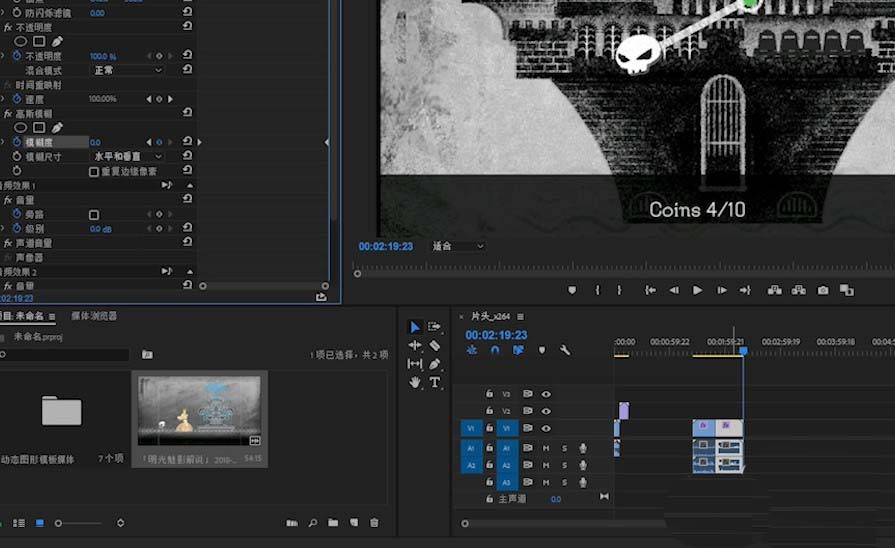Select the Slip tool
895x548 pixels.
click(x=415, y=364)
